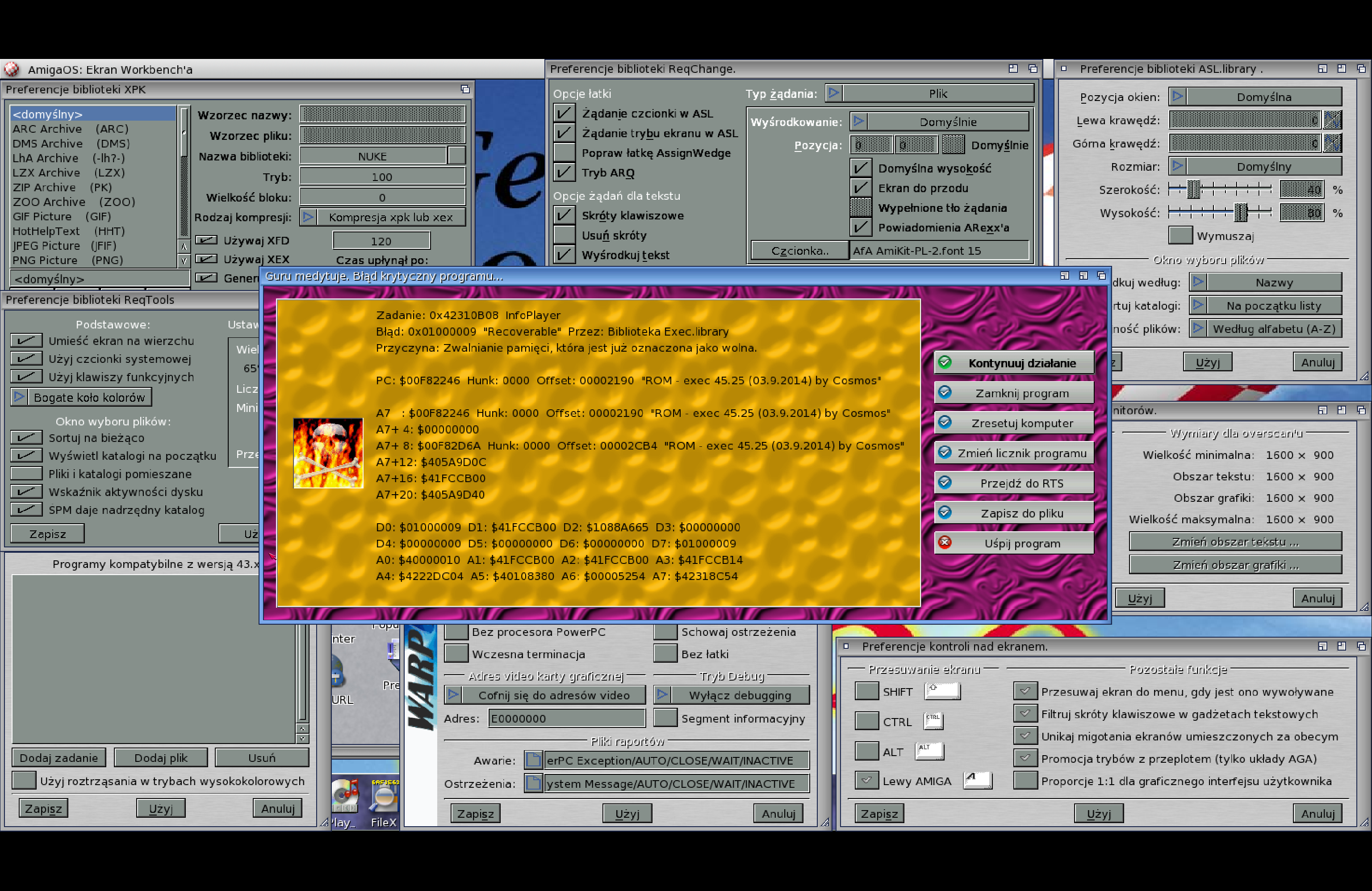
Task: Click the Tryb field with value 100
Action: (382, 177)
